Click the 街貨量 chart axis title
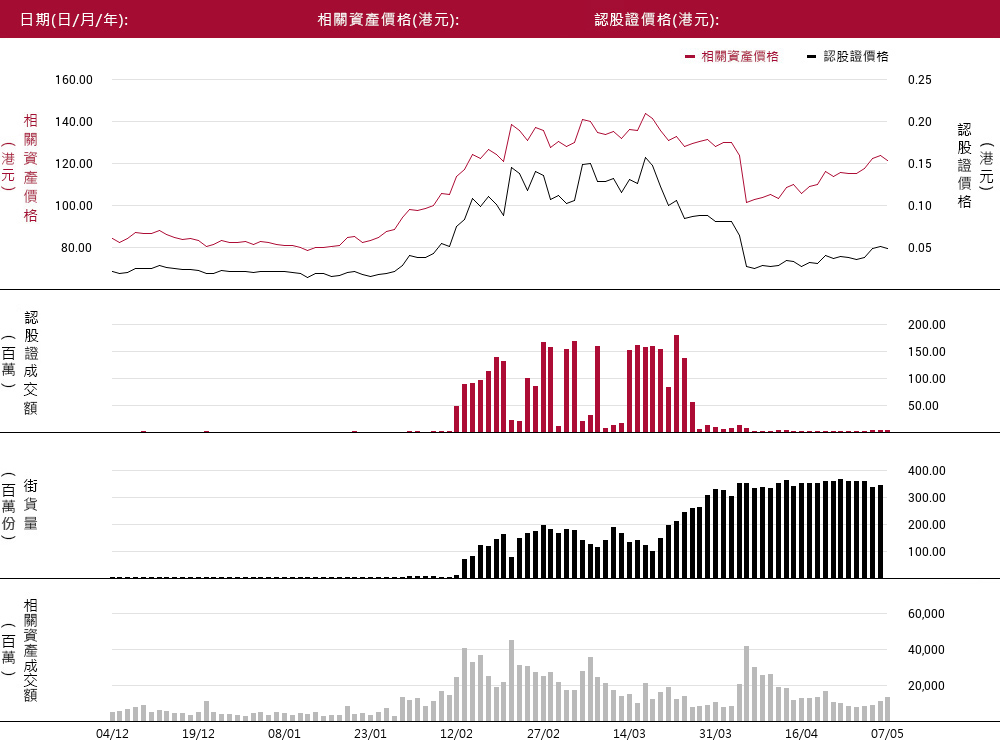This screenshot has width=1000, height=751. (x=31, y=505)
